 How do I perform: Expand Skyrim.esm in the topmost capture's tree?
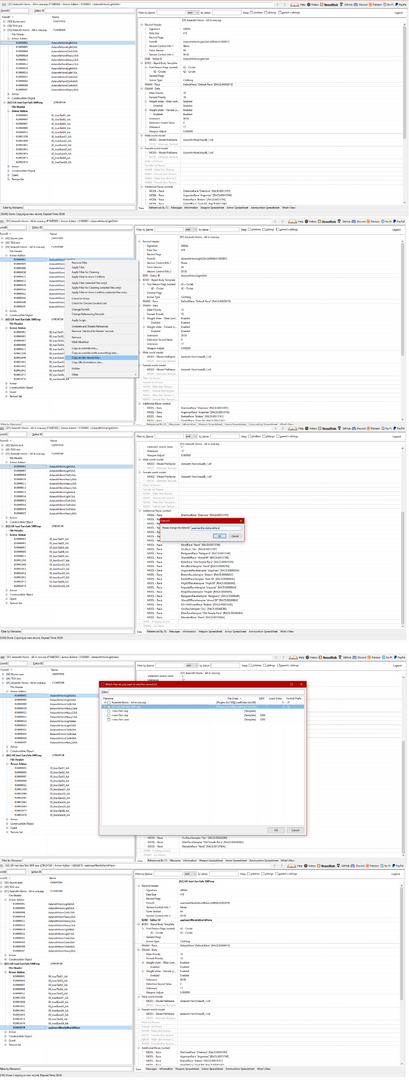click(4, 21)
